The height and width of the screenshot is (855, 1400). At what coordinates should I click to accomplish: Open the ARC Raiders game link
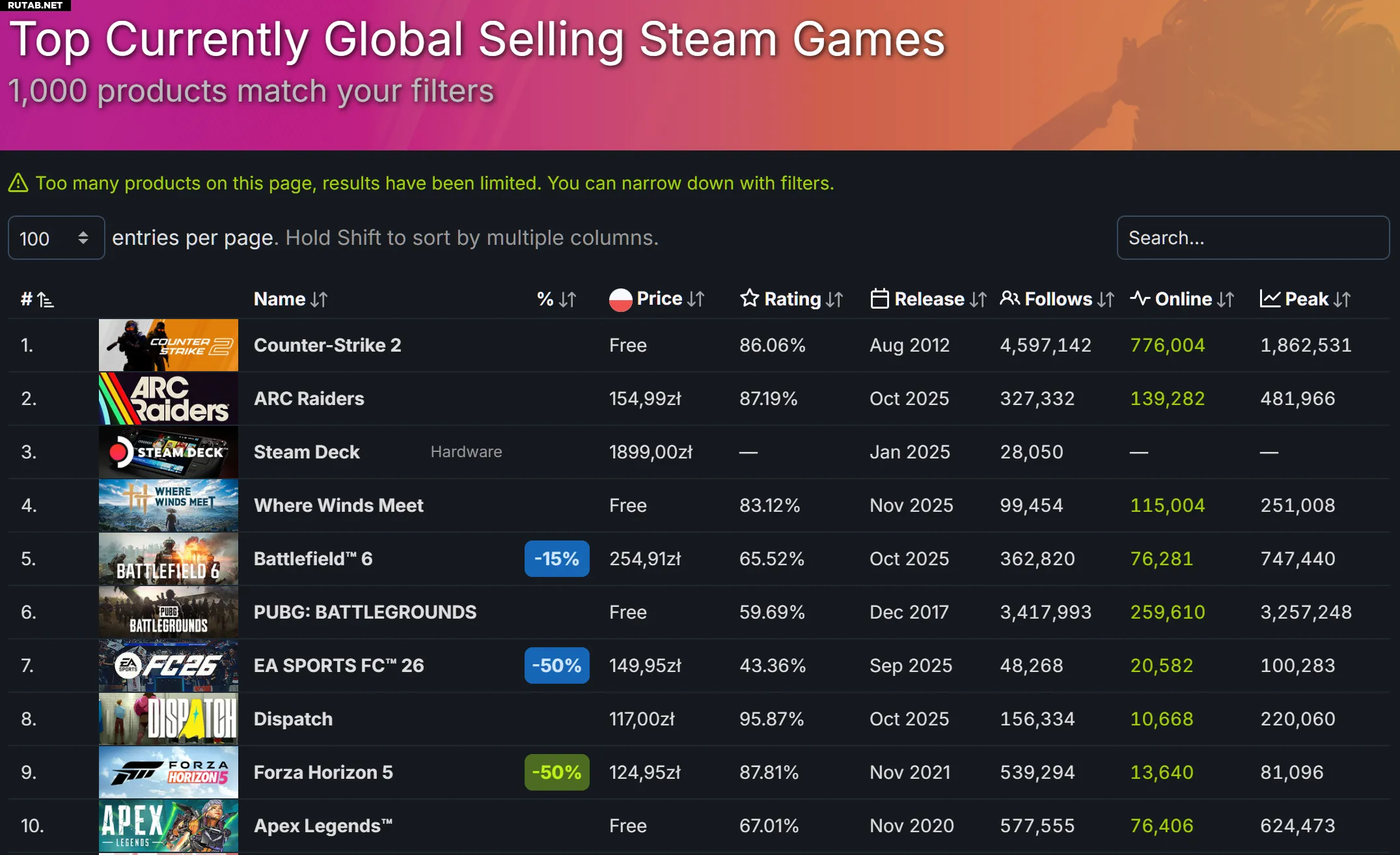(309, 399)
